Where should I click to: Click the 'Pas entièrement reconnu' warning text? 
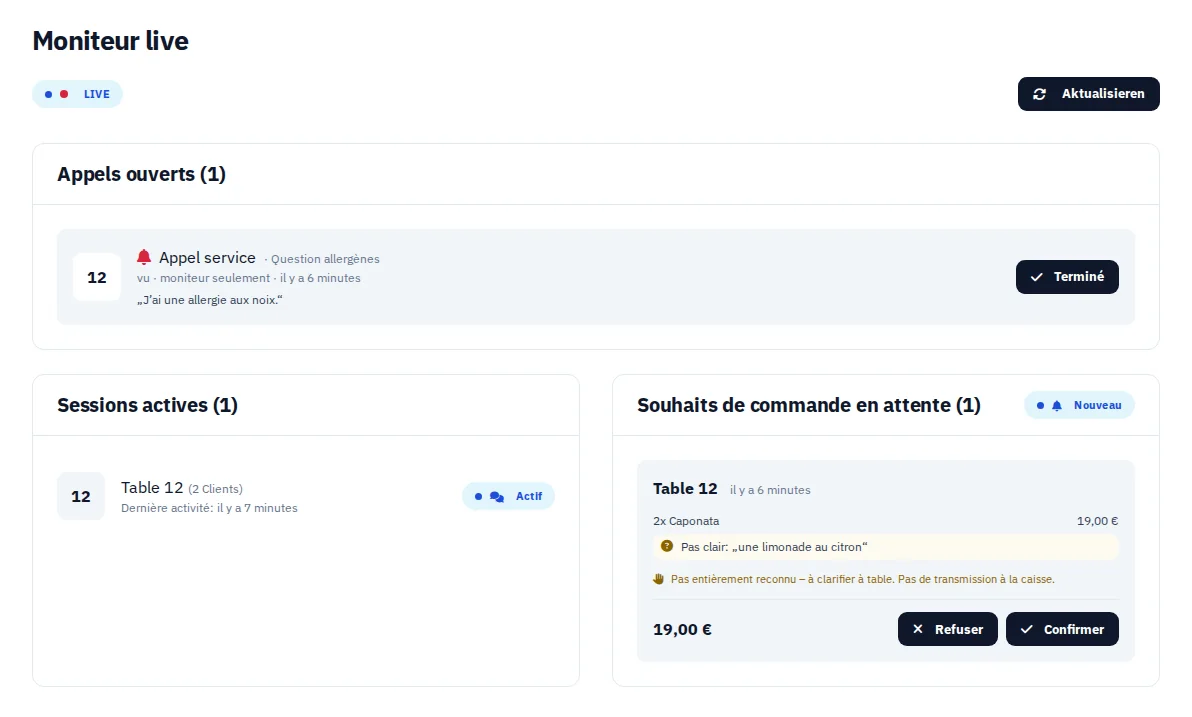862,579
